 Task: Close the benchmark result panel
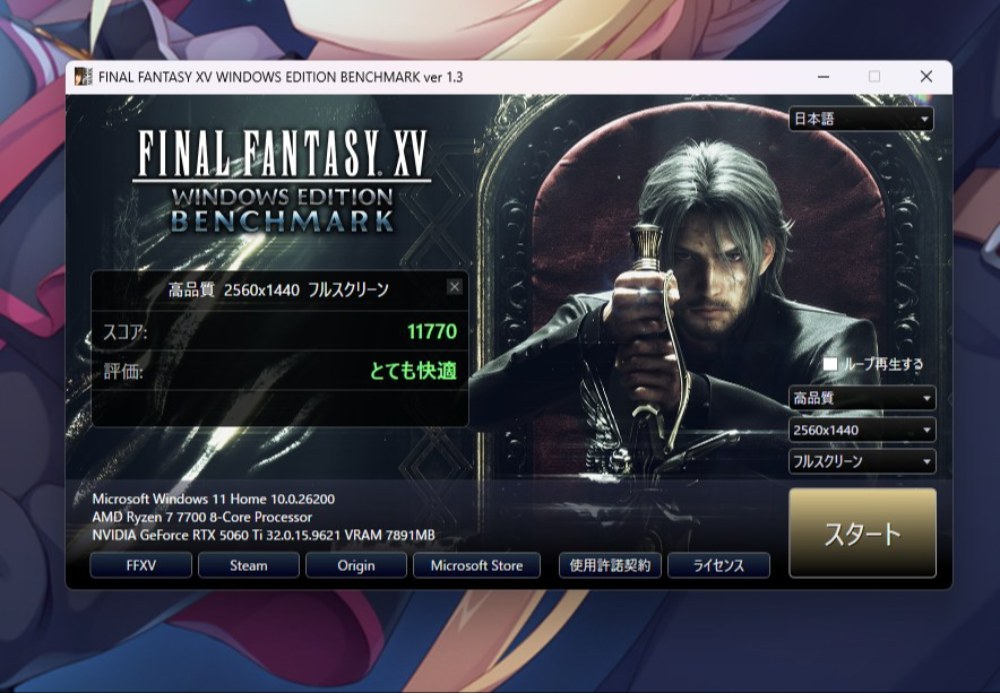click(454, 287)
